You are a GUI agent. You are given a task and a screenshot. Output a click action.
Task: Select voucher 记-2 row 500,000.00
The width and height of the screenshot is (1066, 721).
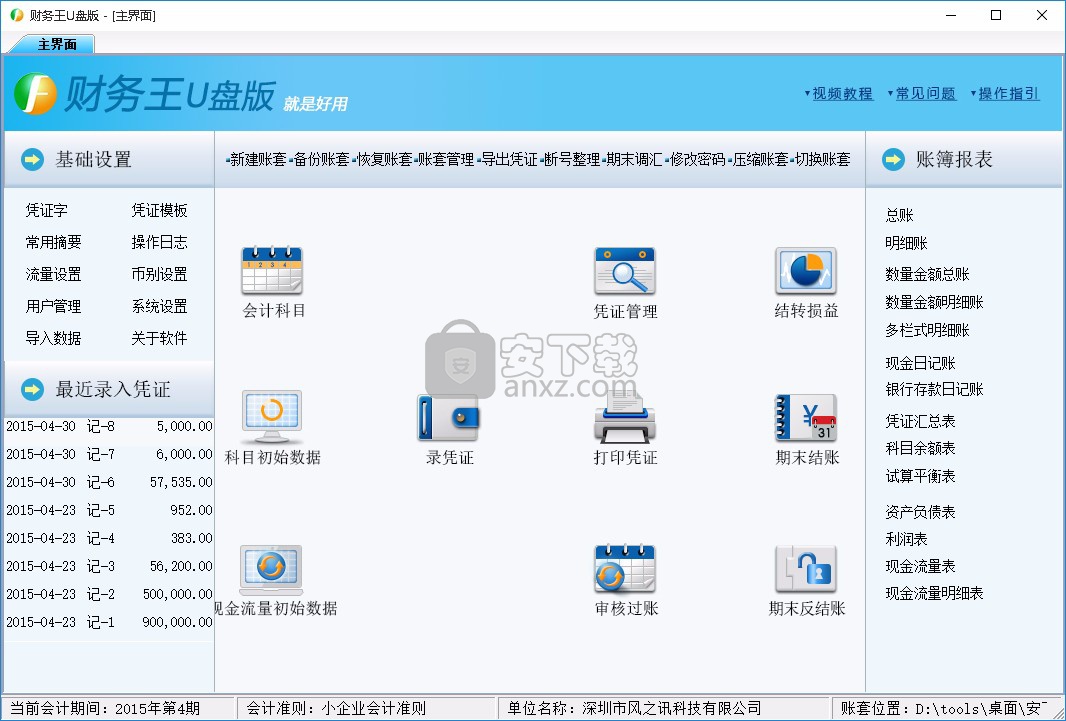(109, 594)
